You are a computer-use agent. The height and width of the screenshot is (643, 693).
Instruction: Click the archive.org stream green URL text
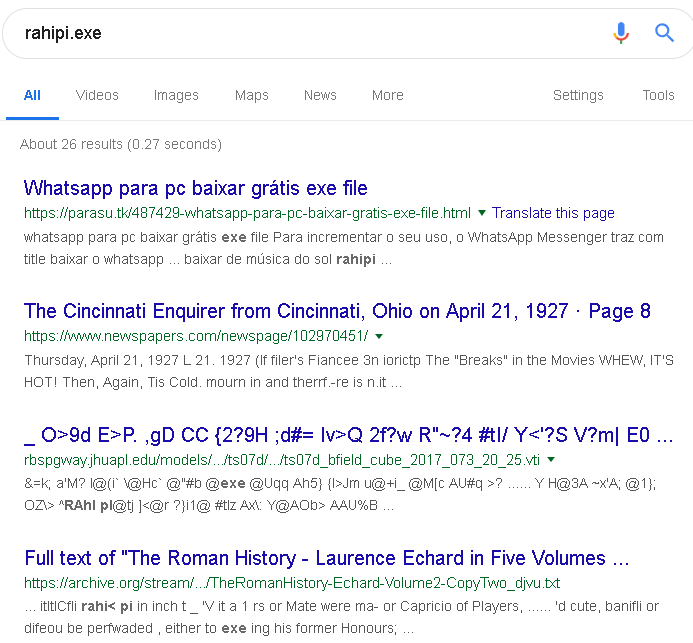click(292, 583)
